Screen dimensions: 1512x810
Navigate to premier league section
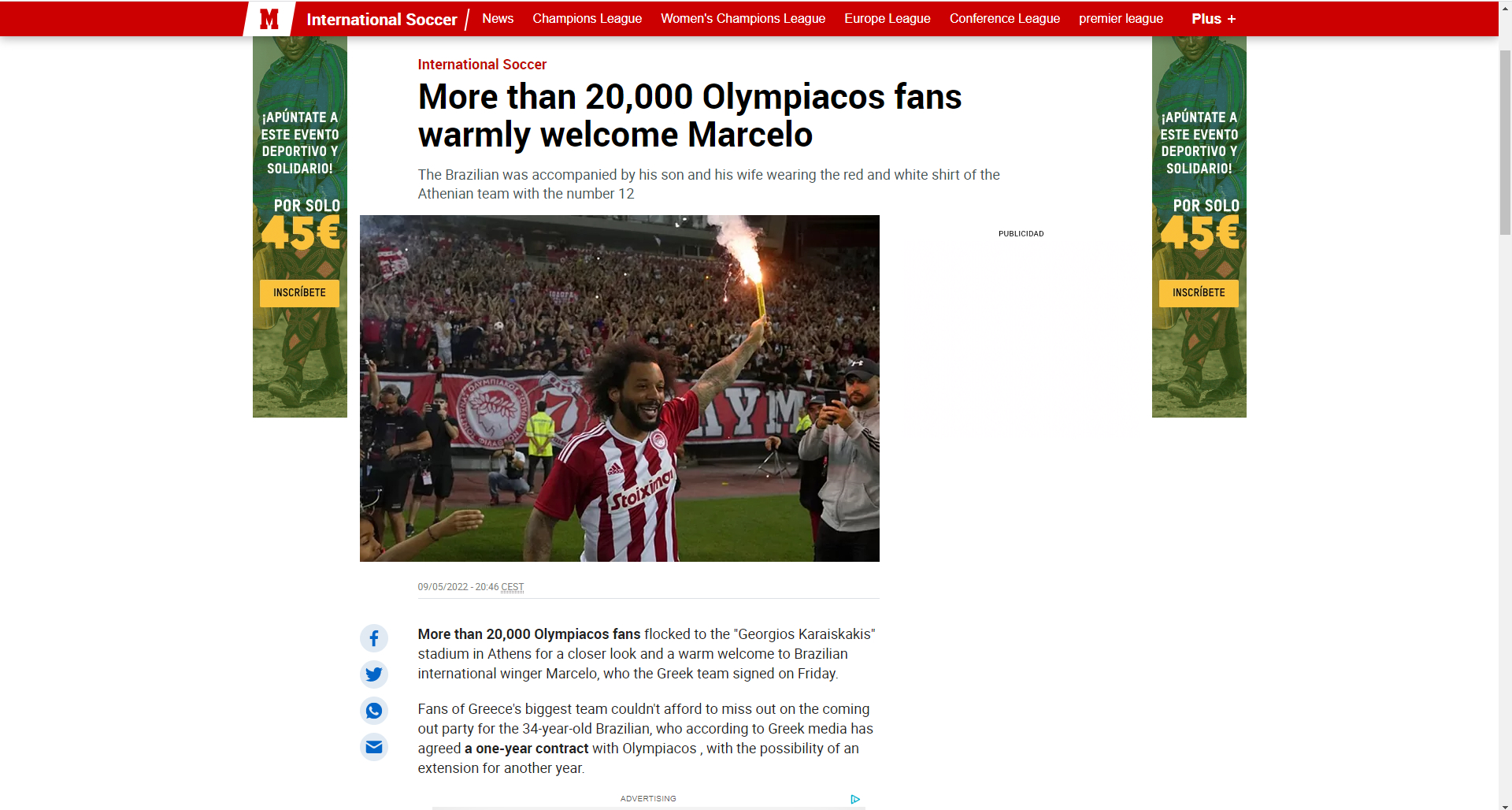coord(1121,19)
